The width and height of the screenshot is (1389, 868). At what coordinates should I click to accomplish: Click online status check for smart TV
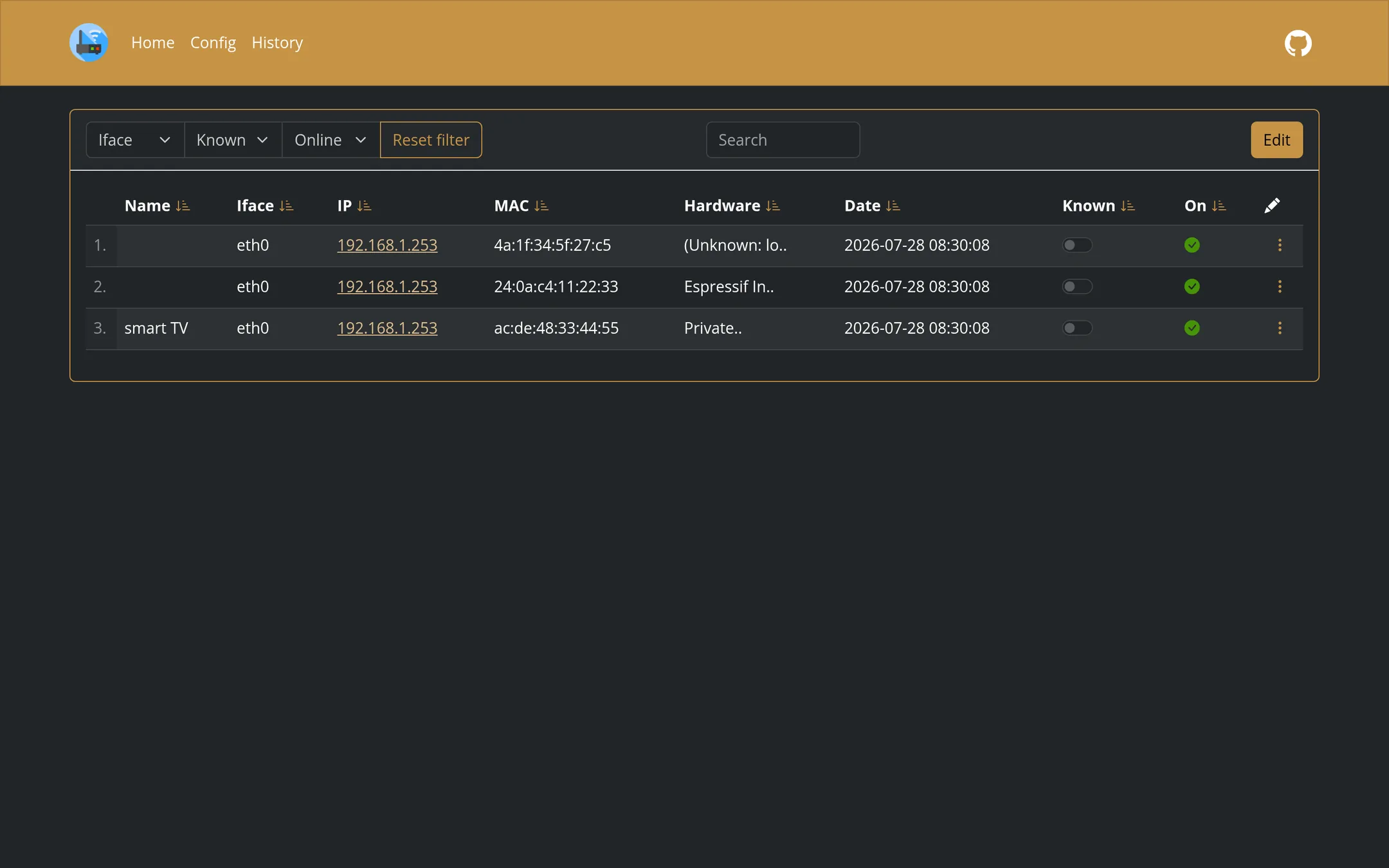[1192, 328]
